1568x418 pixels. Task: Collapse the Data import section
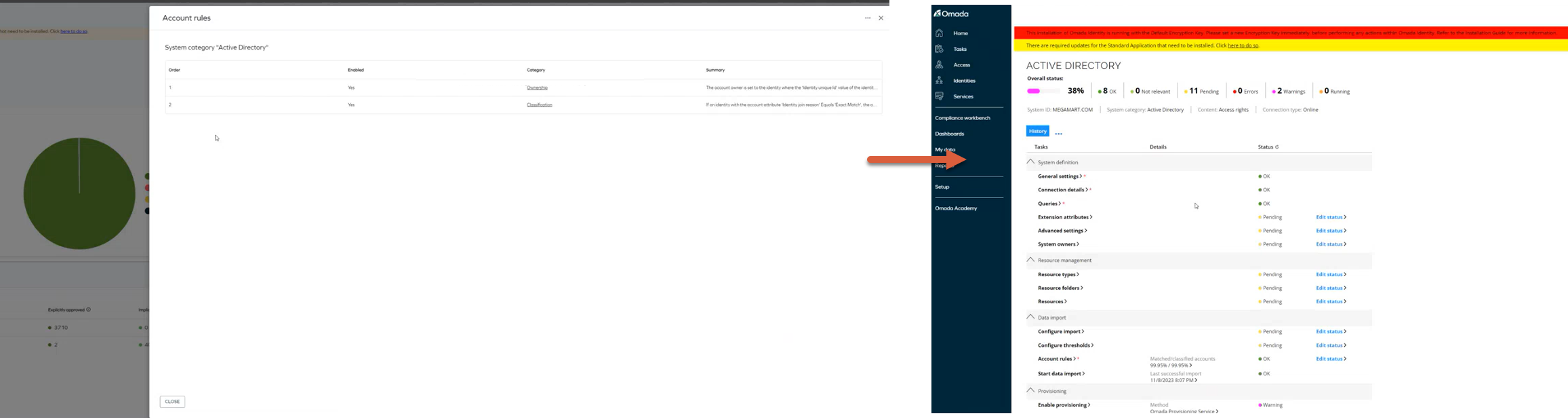pyautogui.click(x=1030, y=317)
